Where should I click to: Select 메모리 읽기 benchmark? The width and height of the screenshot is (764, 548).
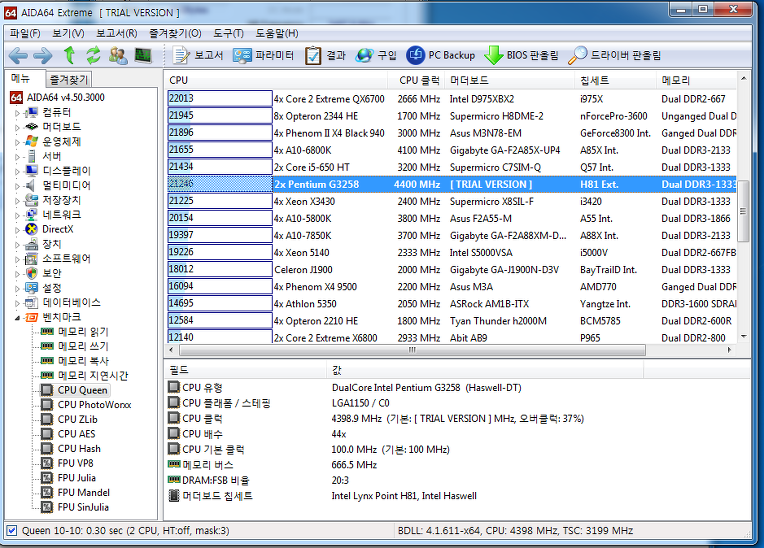83,332
